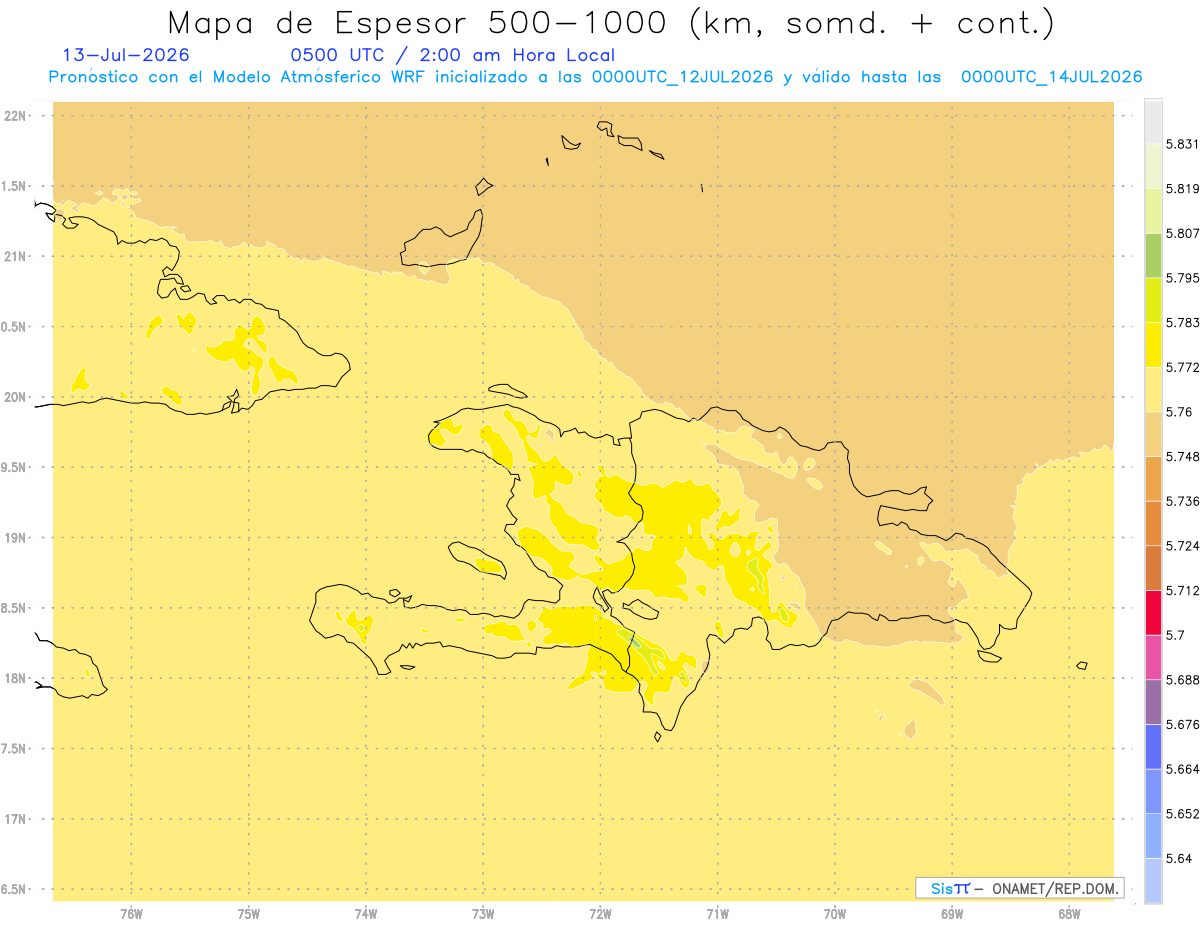Image resolution: width=1200 pixels, height=927 pixels.
Task: Click the legend value 5.7
Action: (1175, 635)
